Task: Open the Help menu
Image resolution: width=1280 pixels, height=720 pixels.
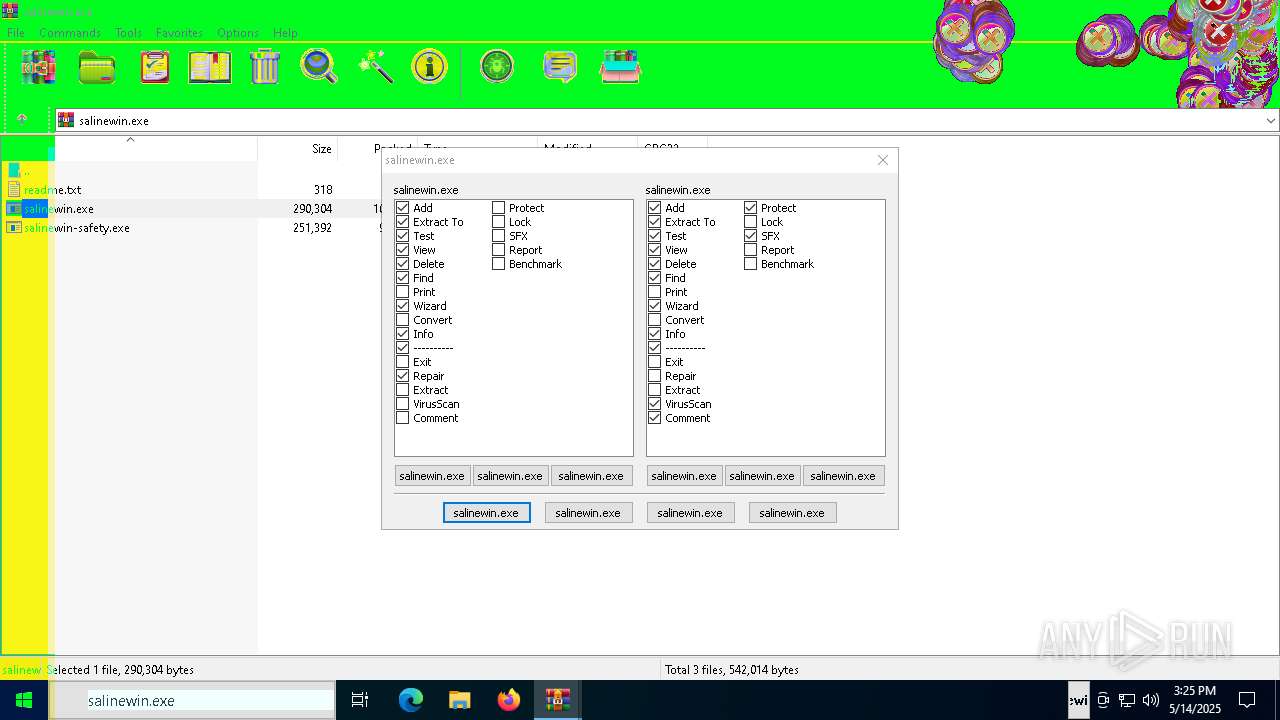Action: click(x=285, y=33)
